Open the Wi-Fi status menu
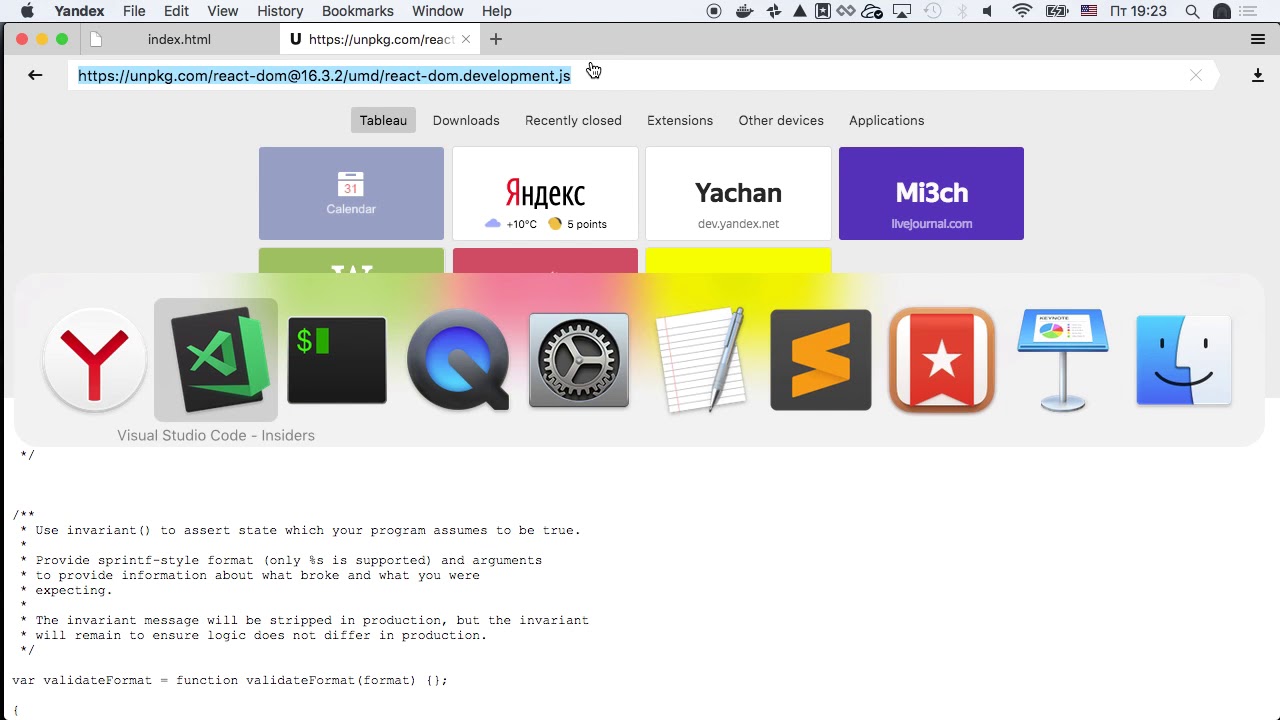The width and height of the screenshot is (1280, 720). tap(1022, 11)
